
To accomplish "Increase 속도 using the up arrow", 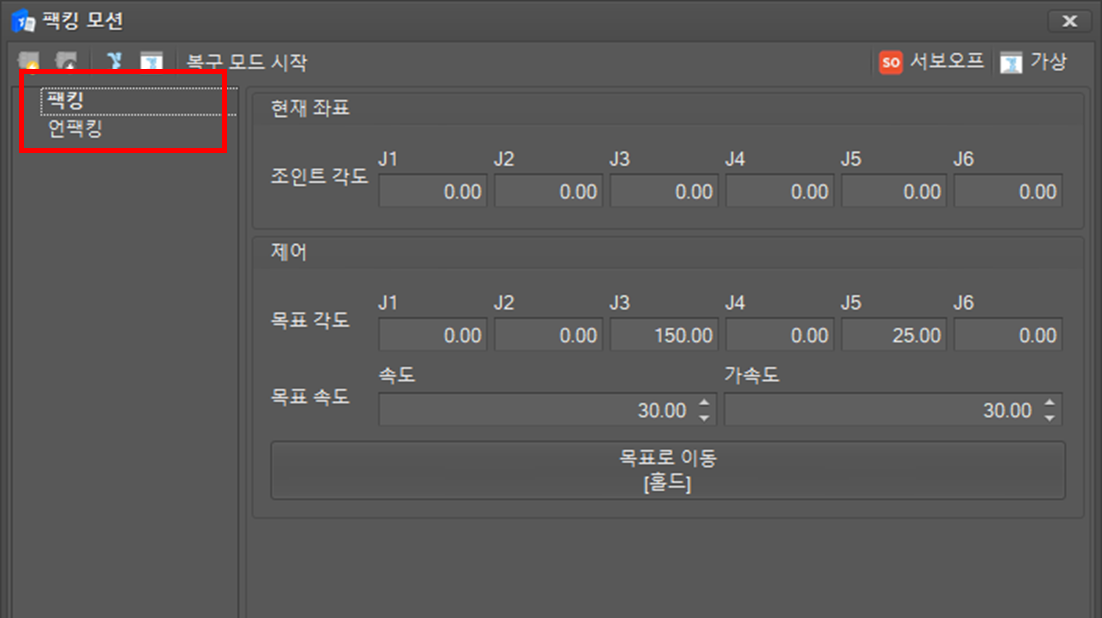I will (704, 404).
